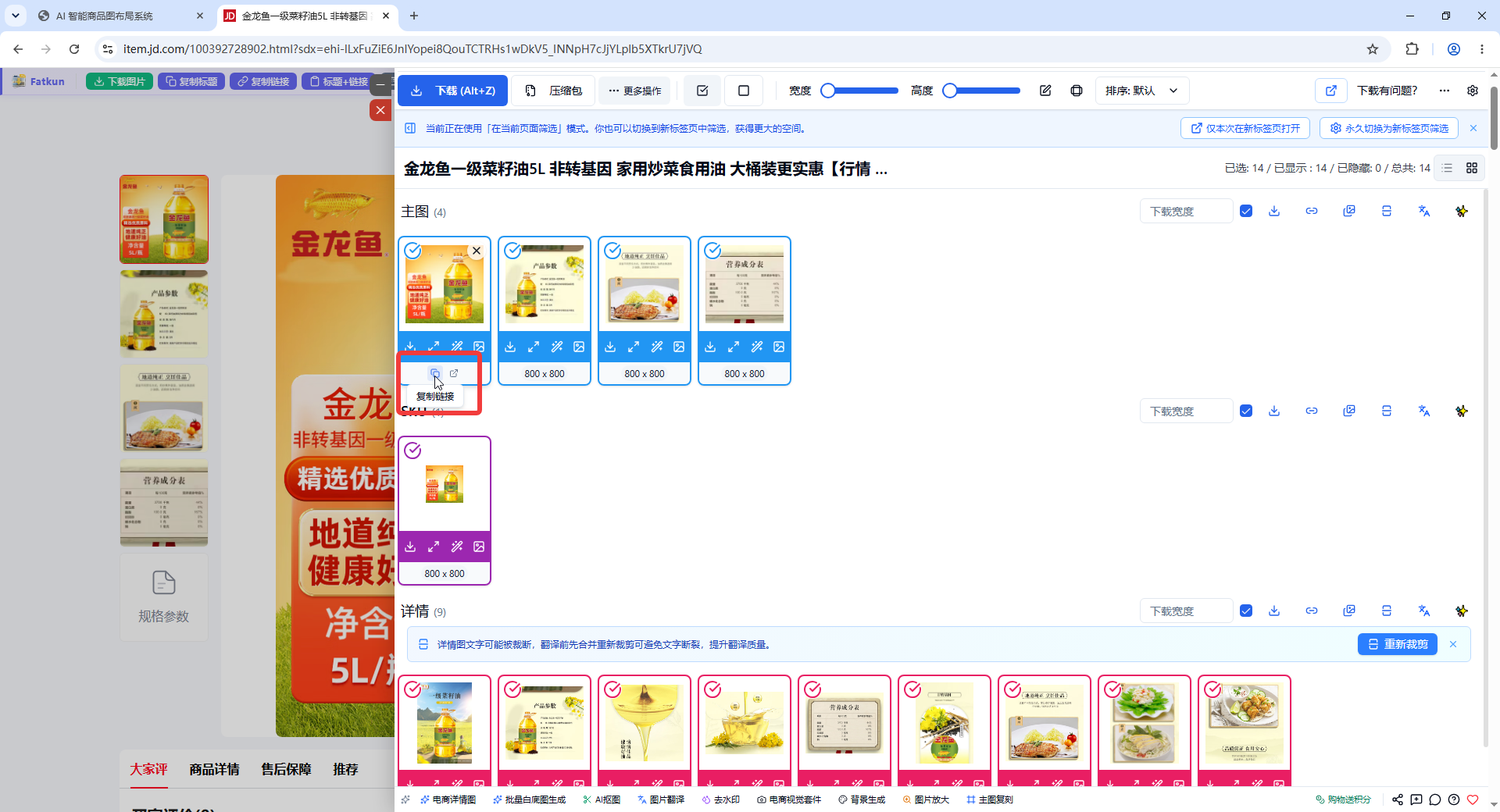Toggle selection of the fourth 主图 image (营养成分表)
Viewport: 1500px width, 812px height.
pyautogui.click(x=712, y=251)
